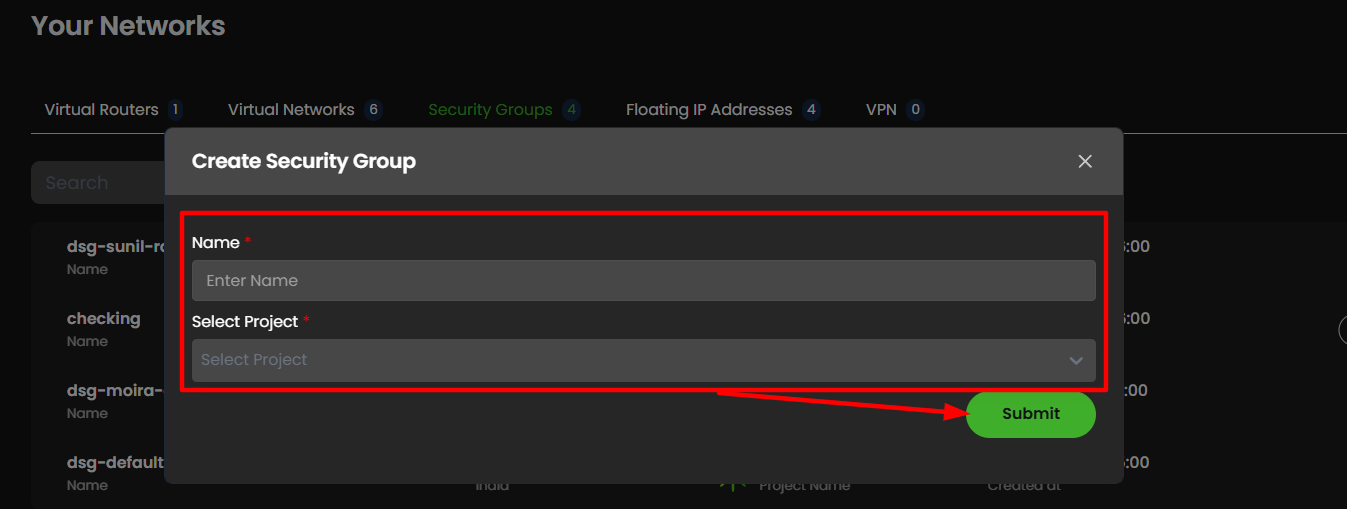Open the Select Project dropdown
Screen dimensions: 1347x509
(643, 360)
